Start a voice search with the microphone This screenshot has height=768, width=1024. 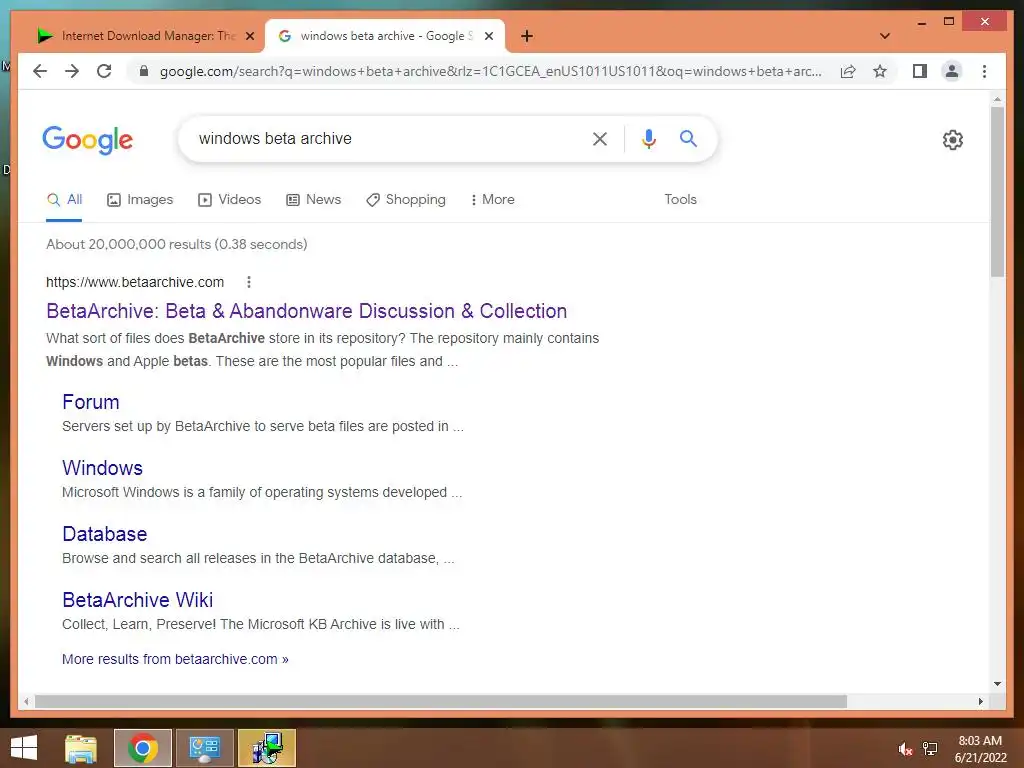[x=648, y=138]
